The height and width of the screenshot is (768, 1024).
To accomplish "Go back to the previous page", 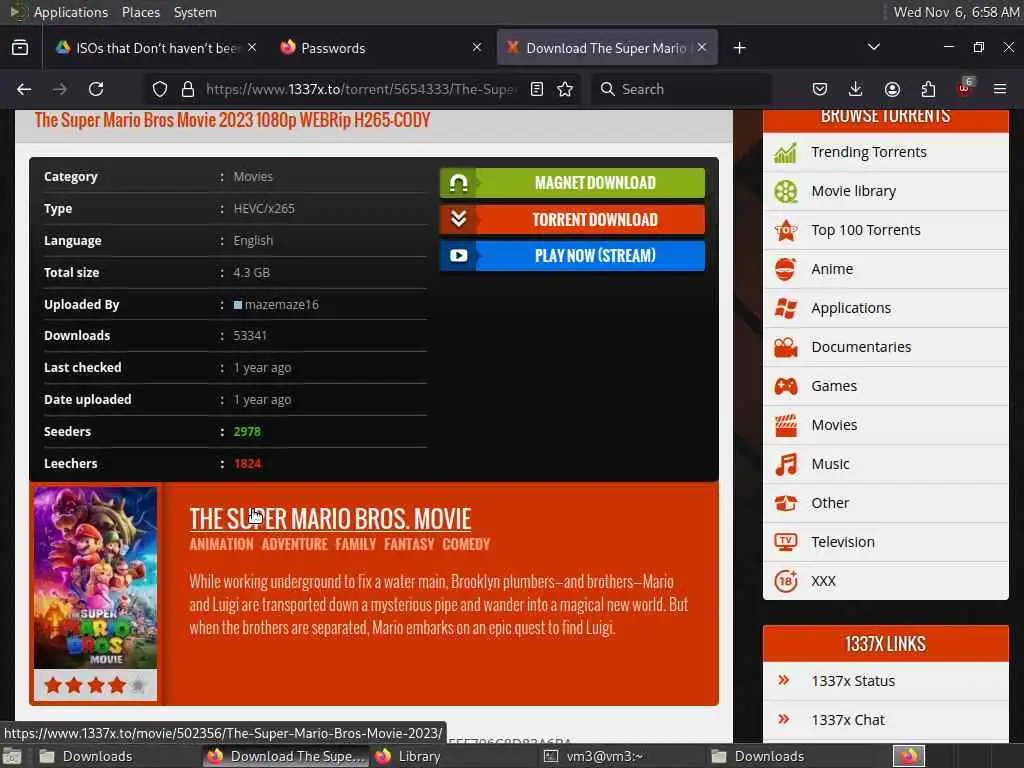I will (x=24, y=89).
